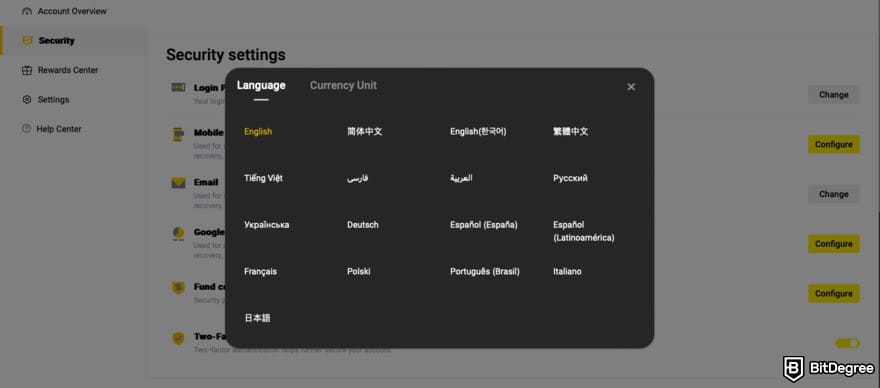This screenshot has height=388, width=880.
Task: Pick Polski language
Action: [x=359, y=271]
